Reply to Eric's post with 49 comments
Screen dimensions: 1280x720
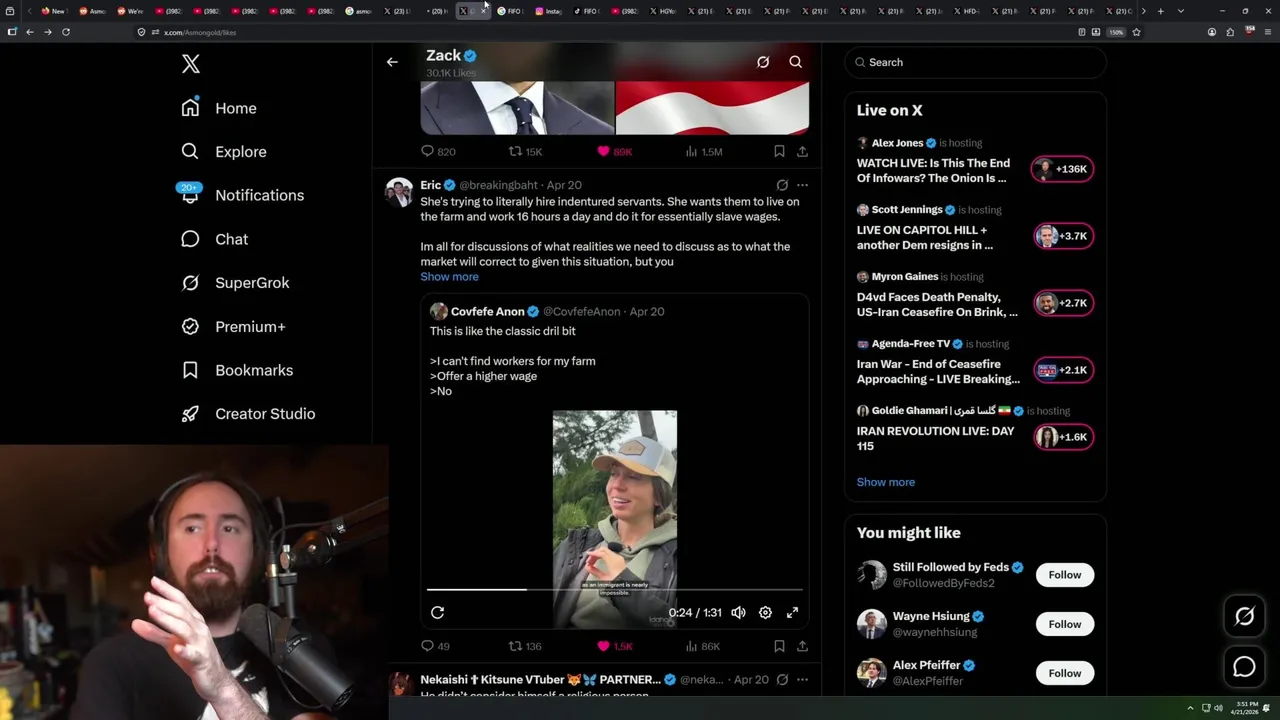435,646
